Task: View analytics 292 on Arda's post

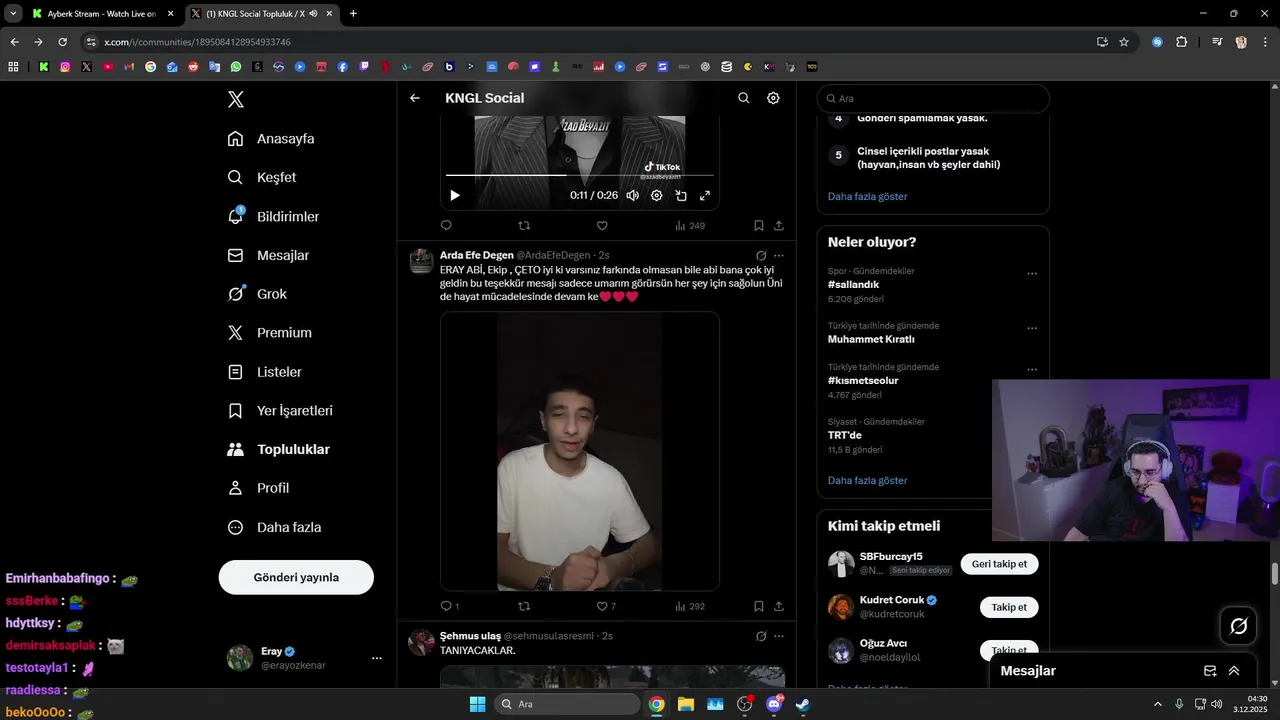Action: point(690,606)
